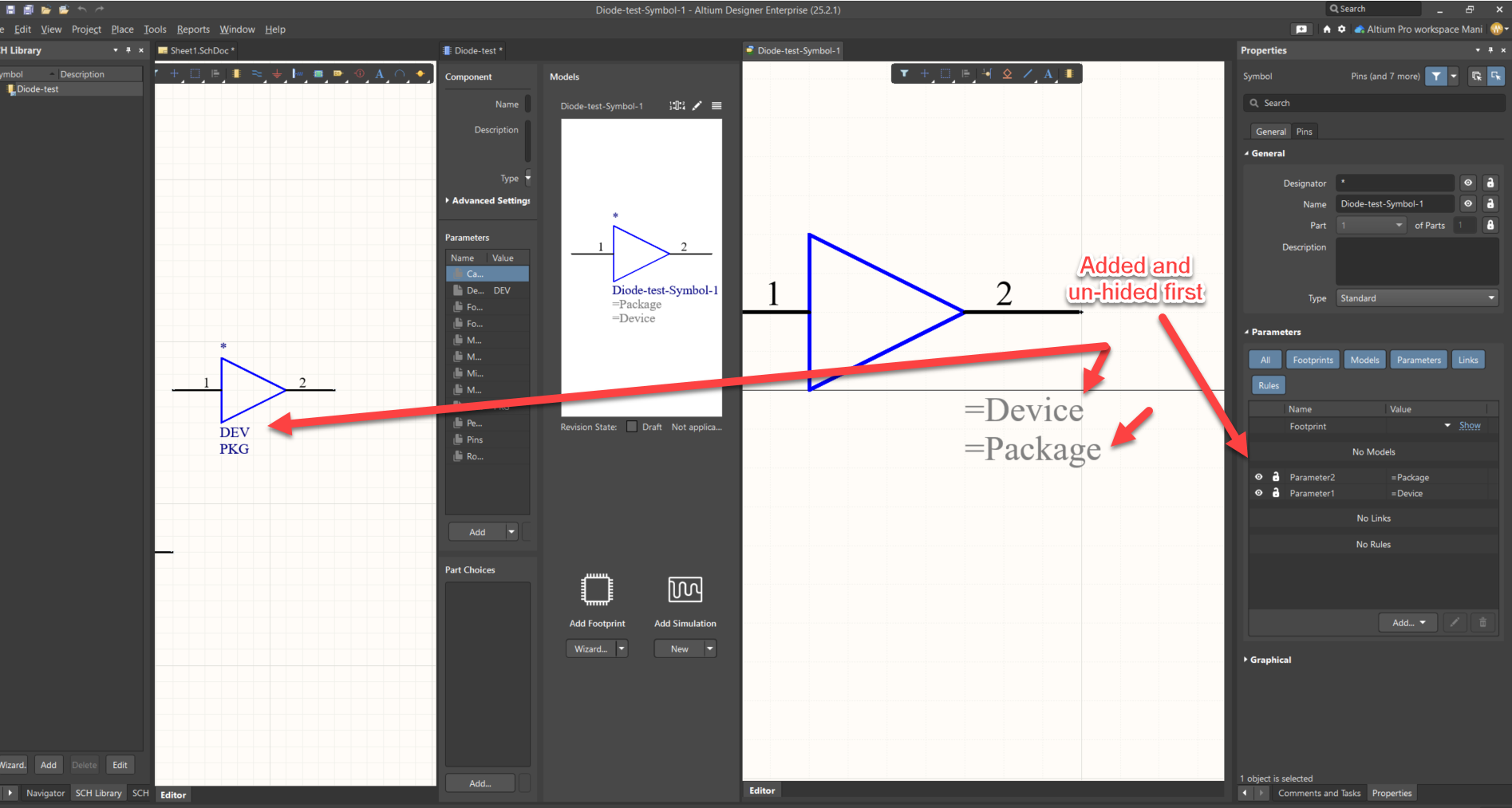Open the Place menu
This screenshot has height=808, width=1512.
click(122, 30)
